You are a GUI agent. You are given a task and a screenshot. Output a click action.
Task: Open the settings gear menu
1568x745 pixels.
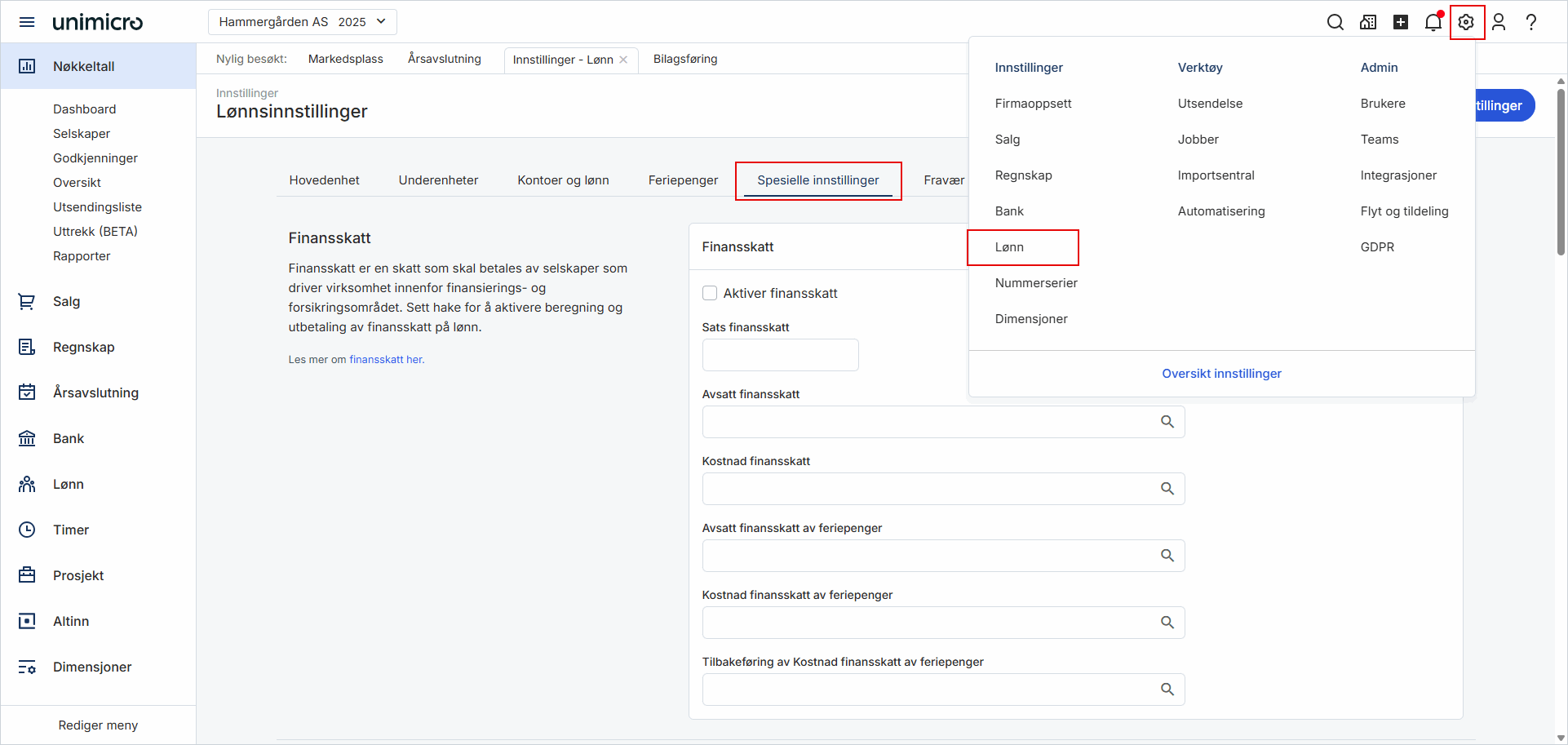click(1466, 22)
